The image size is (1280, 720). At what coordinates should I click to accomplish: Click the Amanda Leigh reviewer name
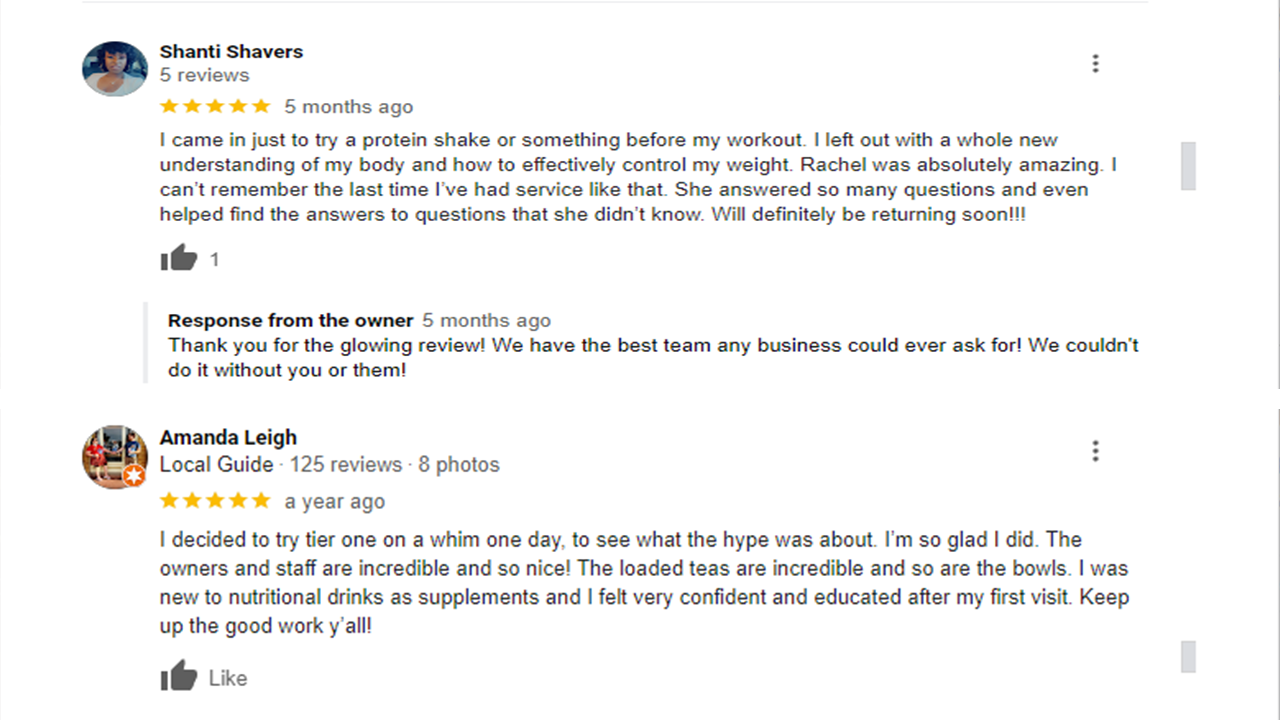[x=228, y=437]
